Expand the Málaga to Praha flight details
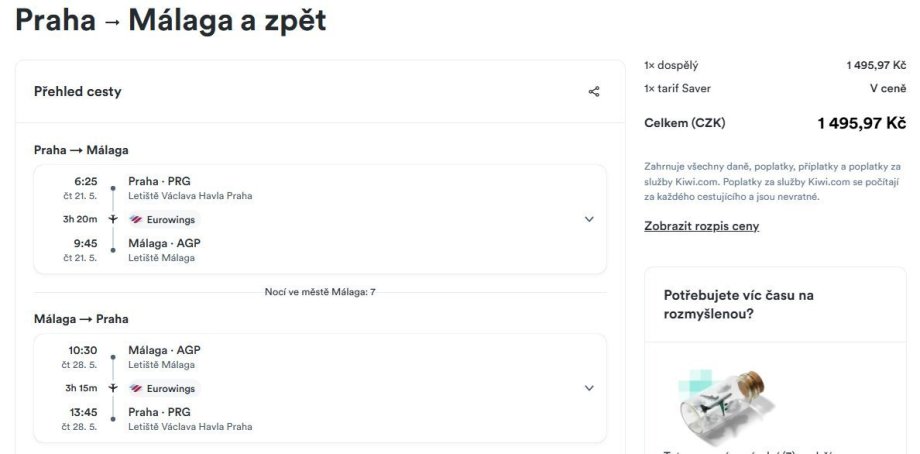Viewport: 920px width, 454px height. (x=589, y=388)
